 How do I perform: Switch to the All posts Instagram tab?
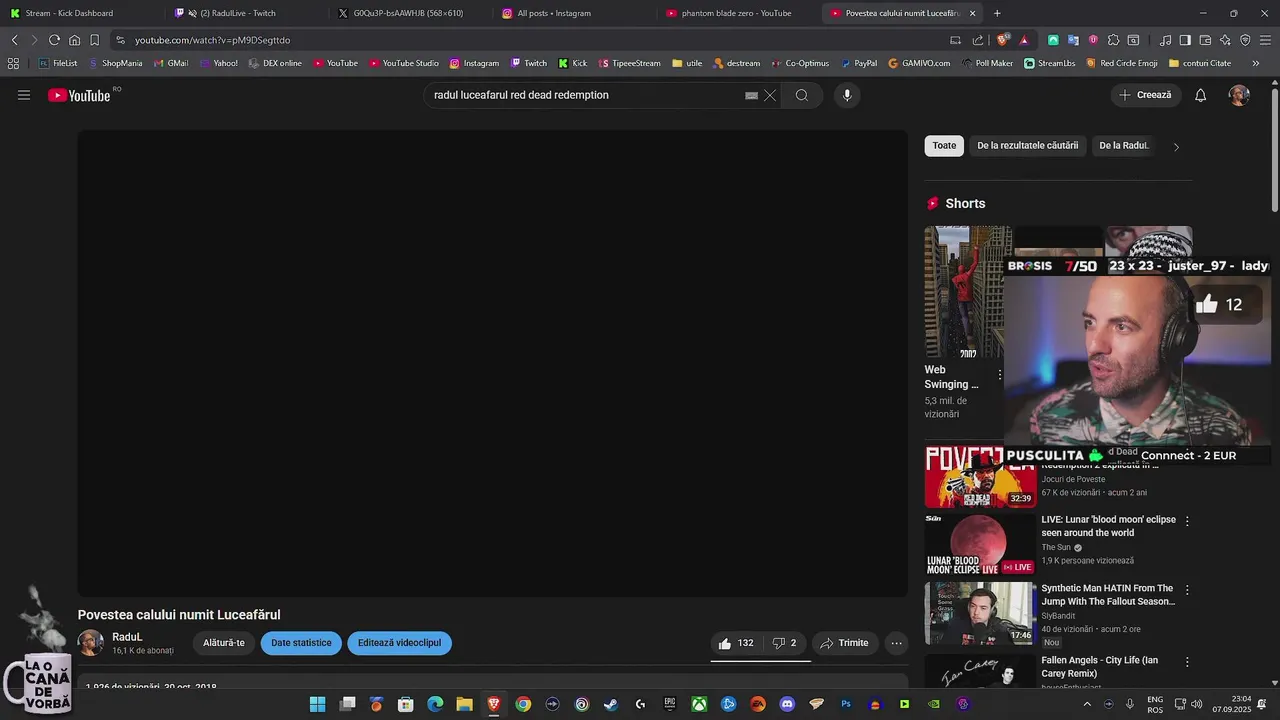tap(573, 13)
